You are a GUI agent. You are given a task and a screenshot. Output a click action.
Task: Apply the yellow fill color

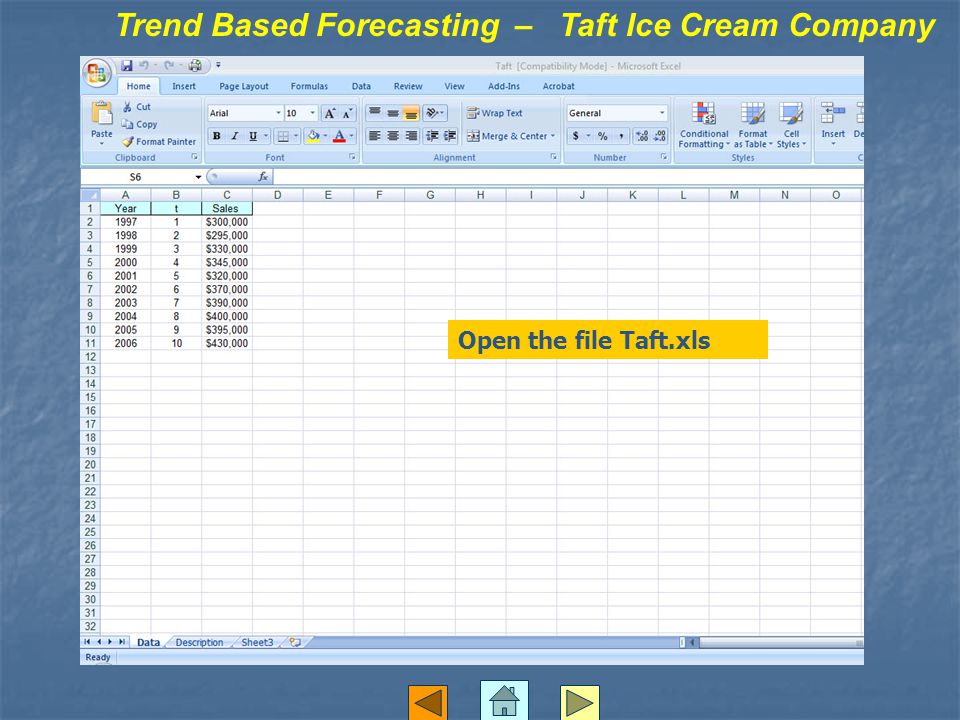coord(313,136)
